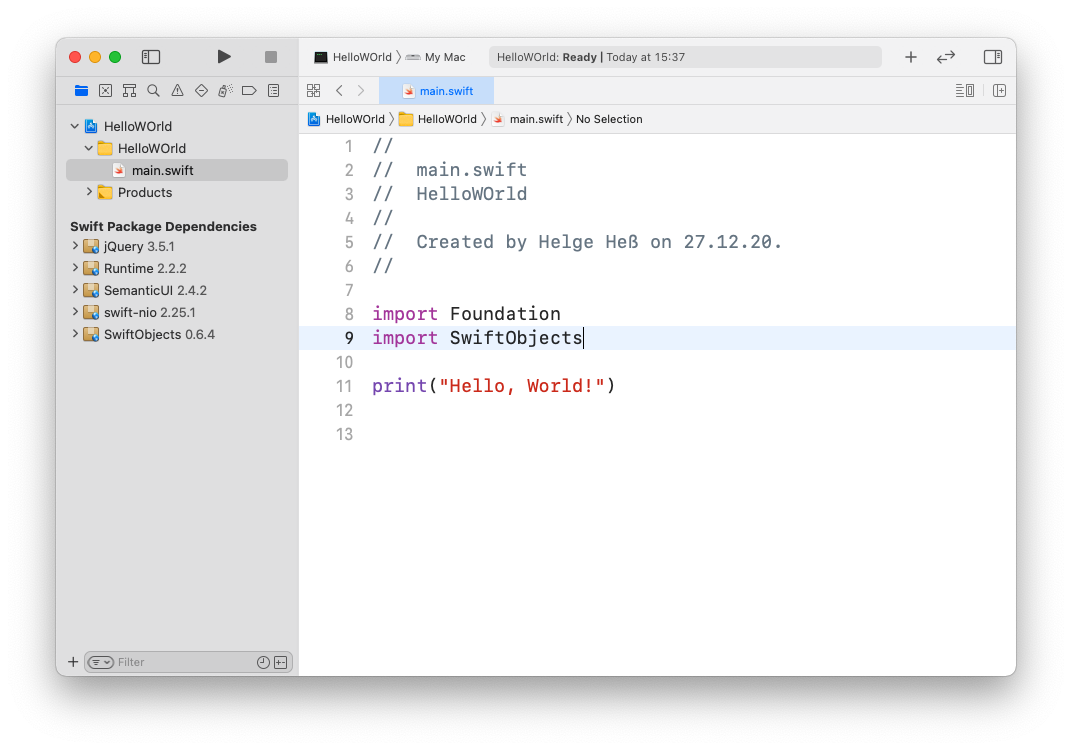Select the jQuery 3.5.1 package row
Image resolution: width=1072 pixels, height=750 pixels.
(x=177, y=246)
